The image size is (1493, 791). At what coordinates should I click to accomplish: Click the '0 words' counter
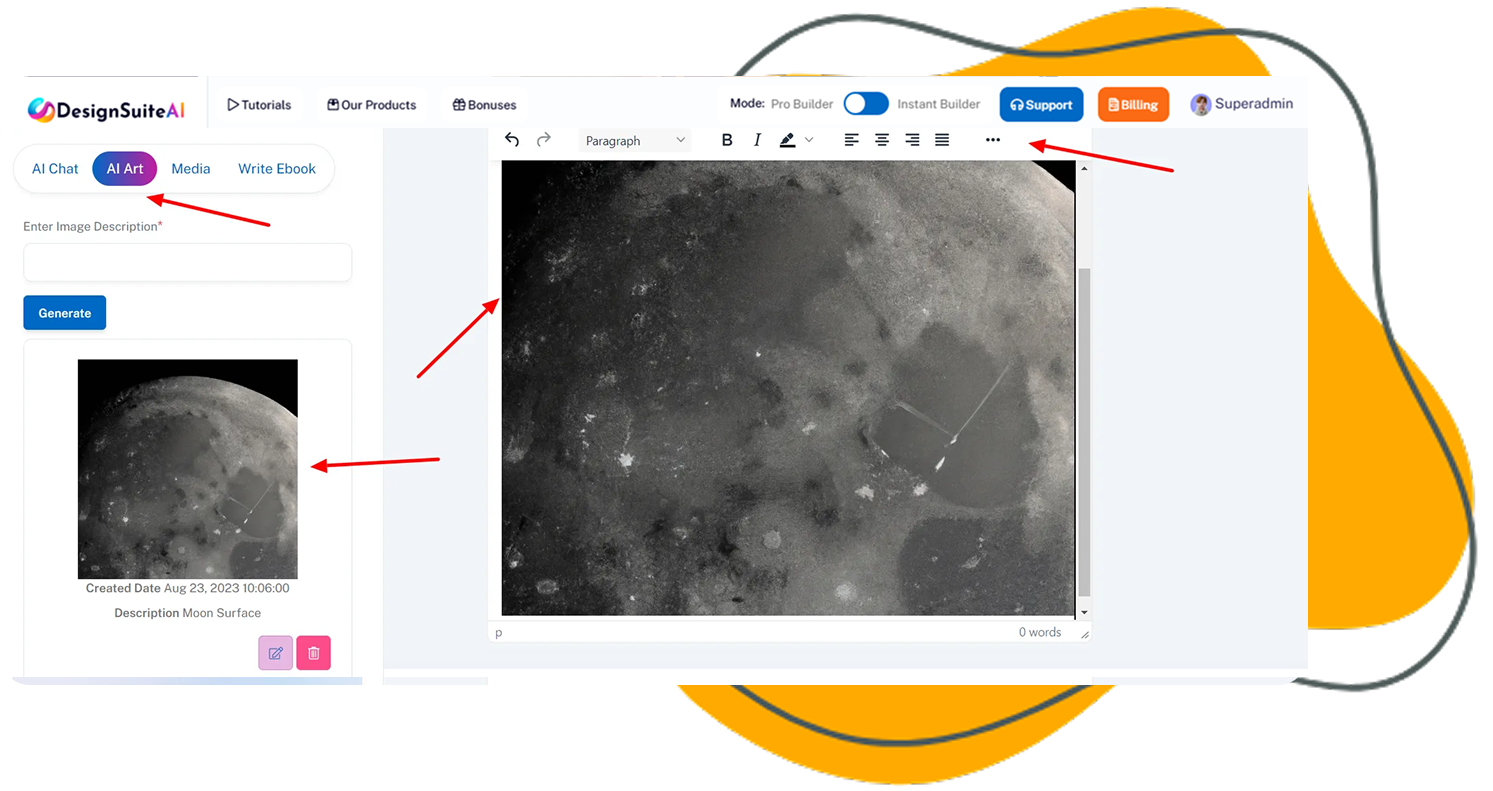[1040, 632]
